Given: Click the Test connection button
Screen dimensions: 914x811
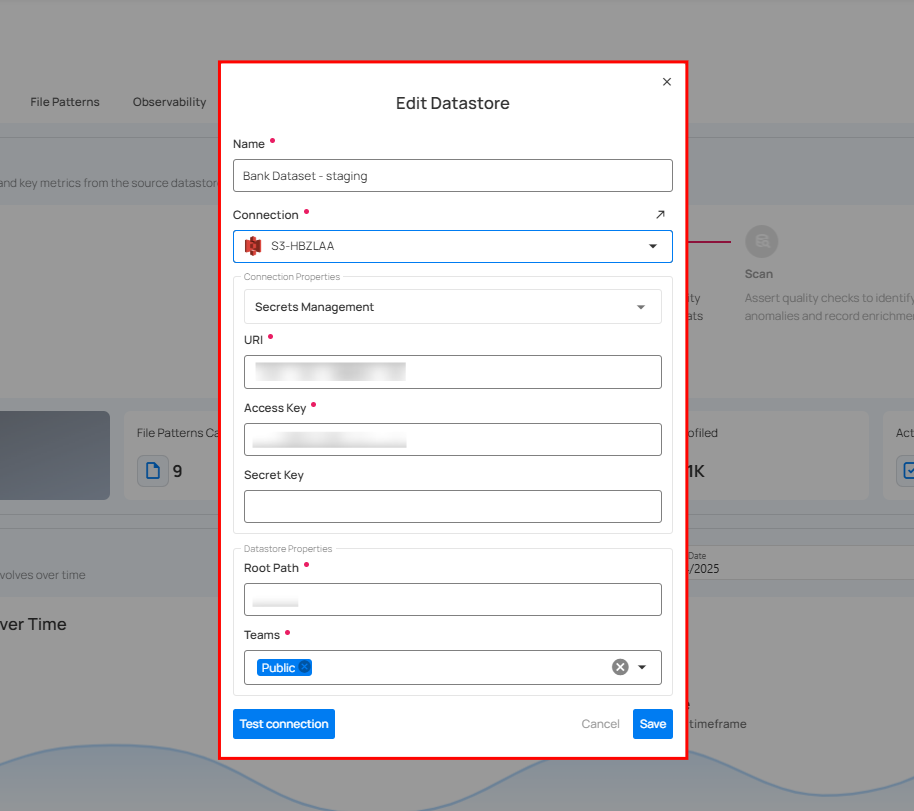Looking at the screenshot, I should 284,724.
